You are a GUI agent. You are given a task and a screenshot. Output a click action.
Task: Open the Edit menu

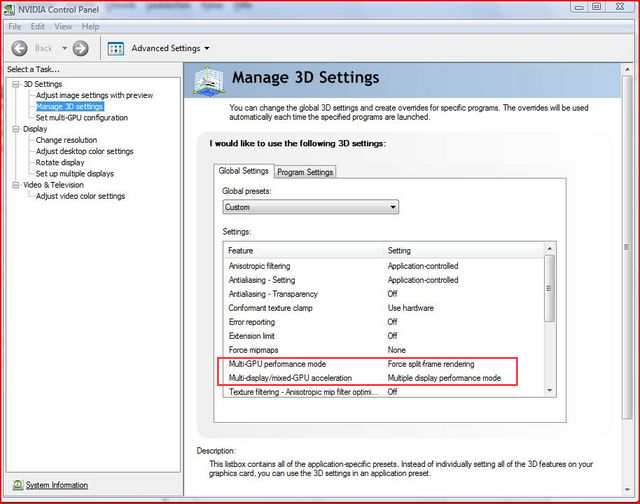coord(37,27)
